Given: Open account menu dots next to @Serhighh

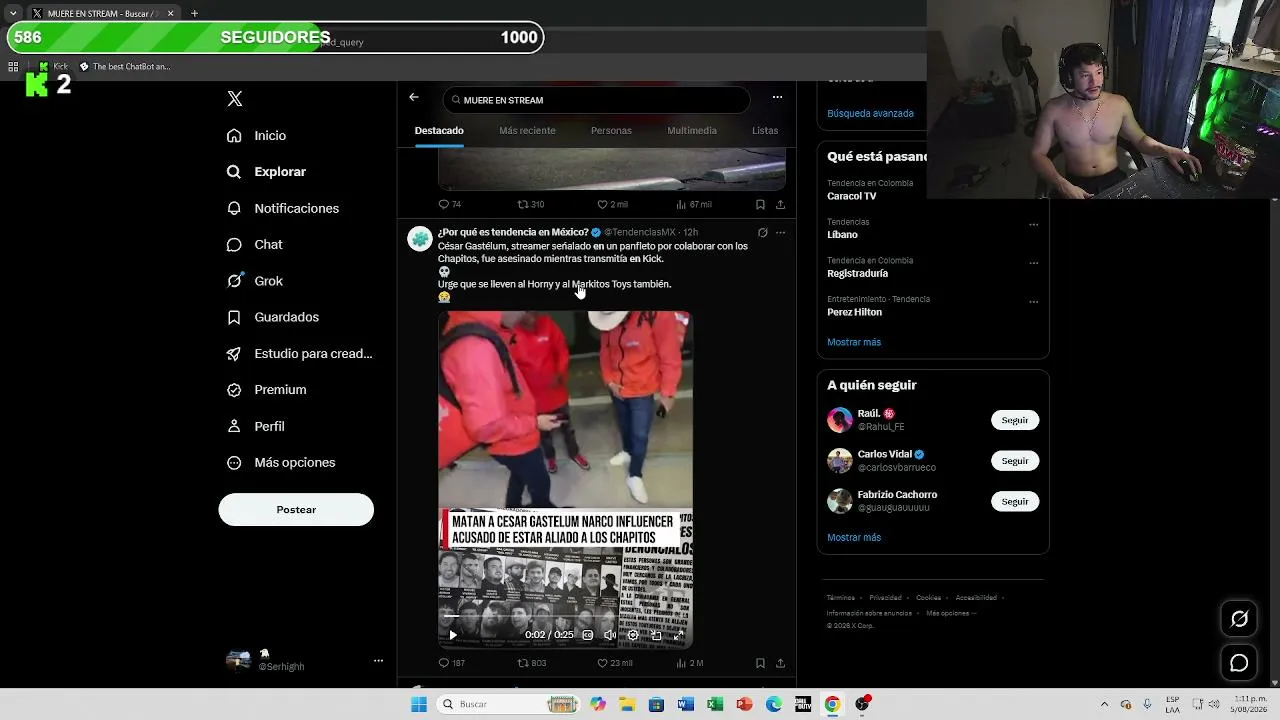Looking at the screenshot, I should [x=378, y=661].
